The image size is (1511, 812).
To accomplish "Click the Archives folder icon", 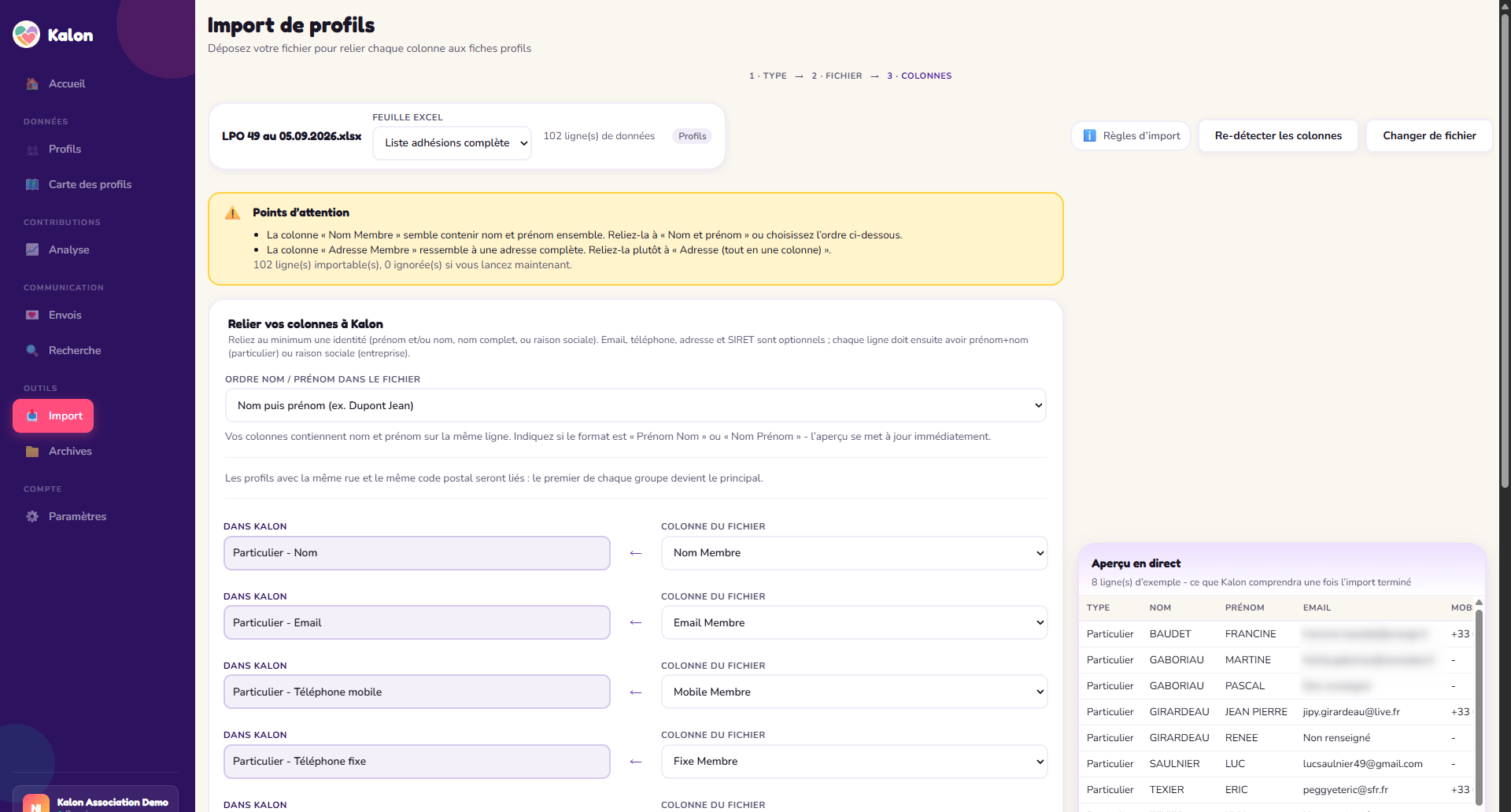I will [32, 452].
